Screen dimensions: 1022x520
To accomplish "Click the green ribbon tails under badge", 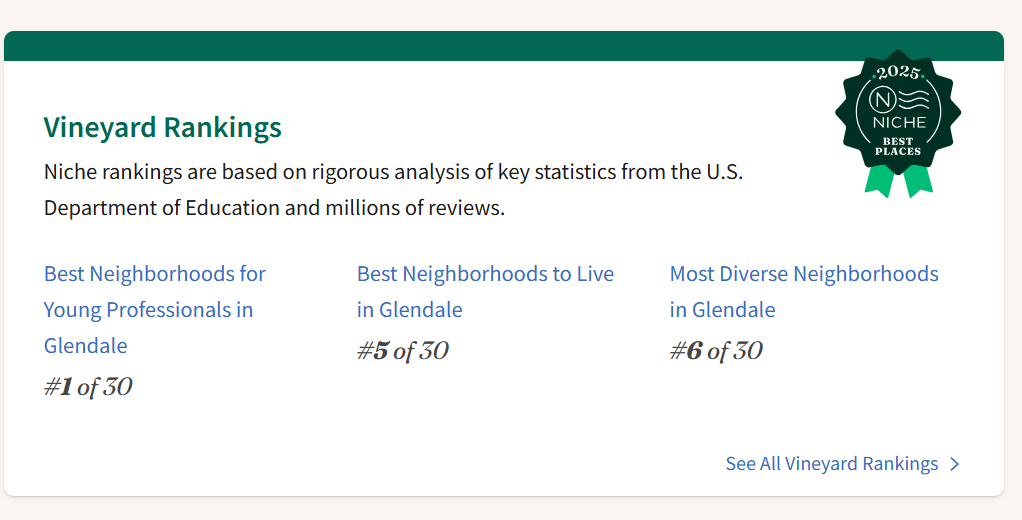I will tap(898, 181).
